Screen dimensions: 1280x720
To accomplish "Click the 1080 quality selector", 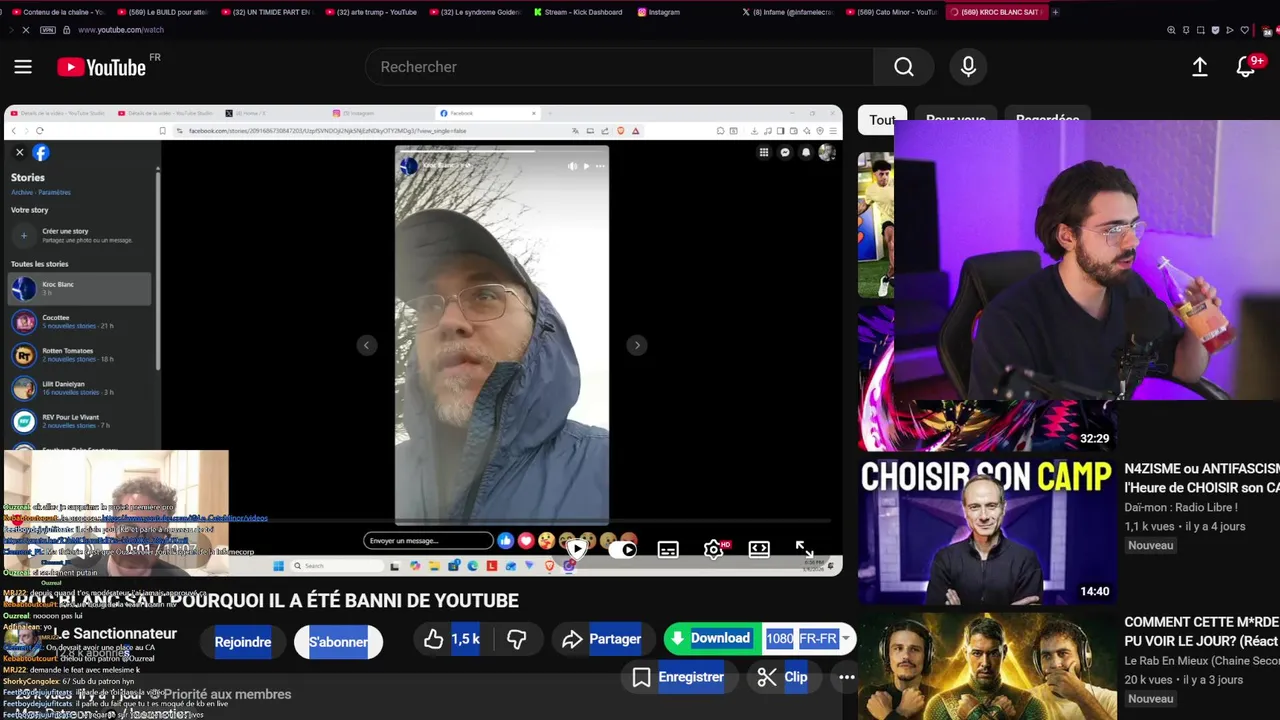I will 780,638.
